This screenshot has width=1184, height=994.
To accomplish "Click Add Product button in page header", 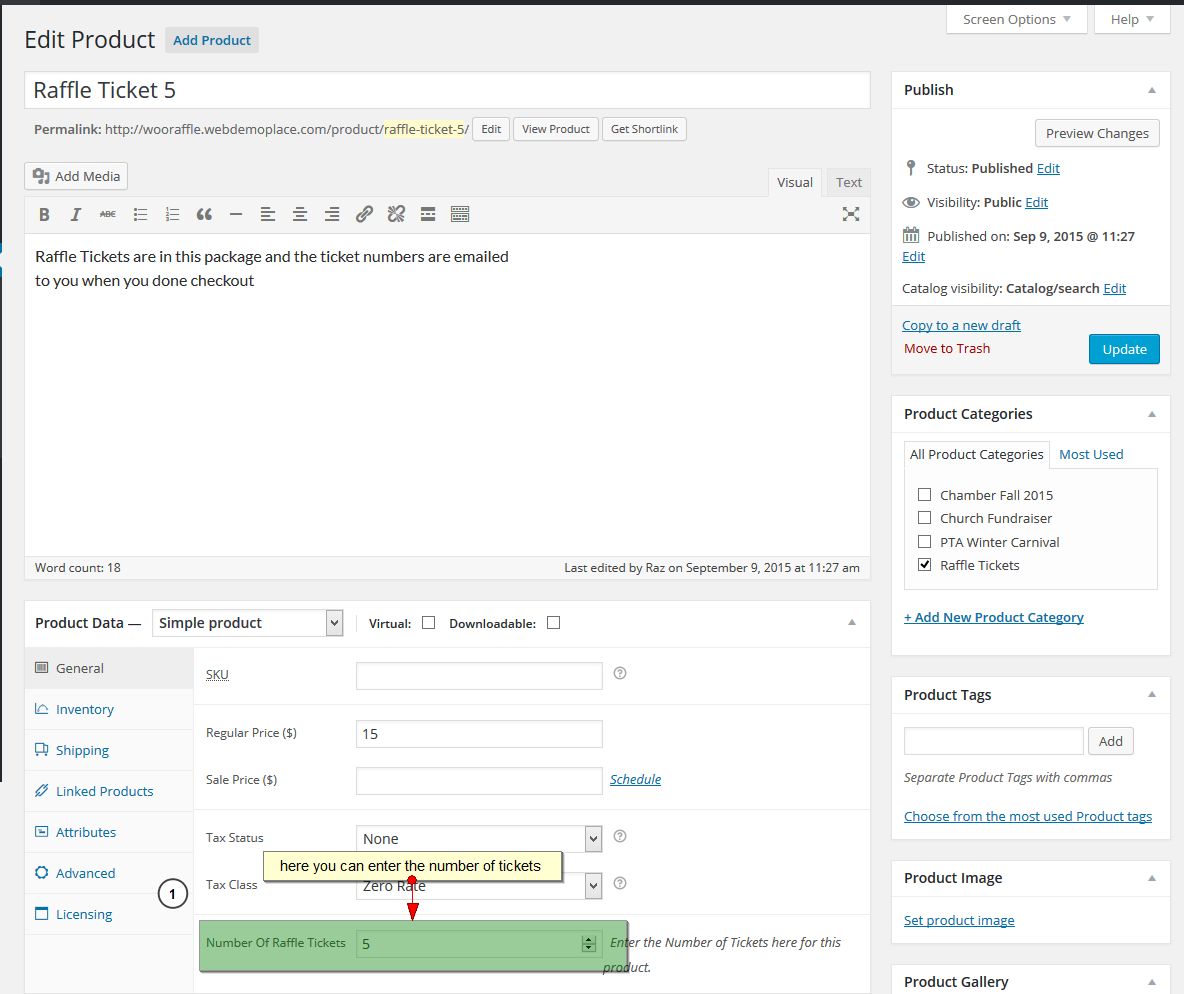I will click(x=211, y=40).
